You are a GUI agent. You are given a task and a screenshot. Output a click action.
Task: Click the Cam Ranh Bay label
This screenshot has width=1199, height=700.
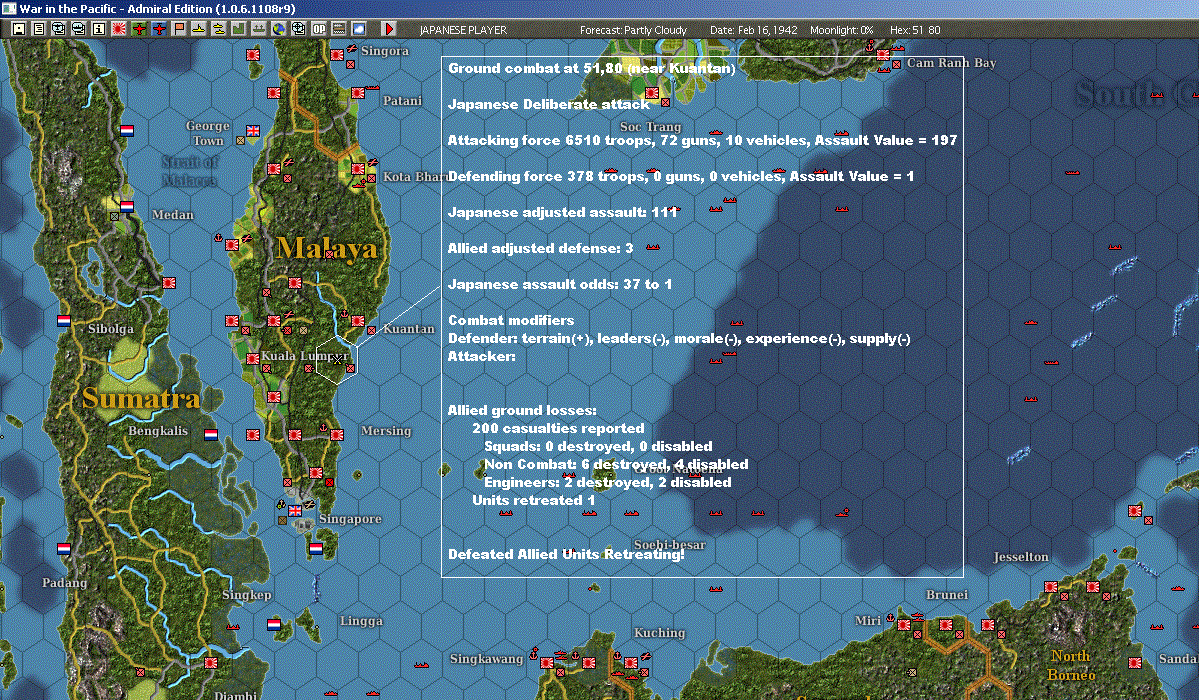(x=951, y=63)
